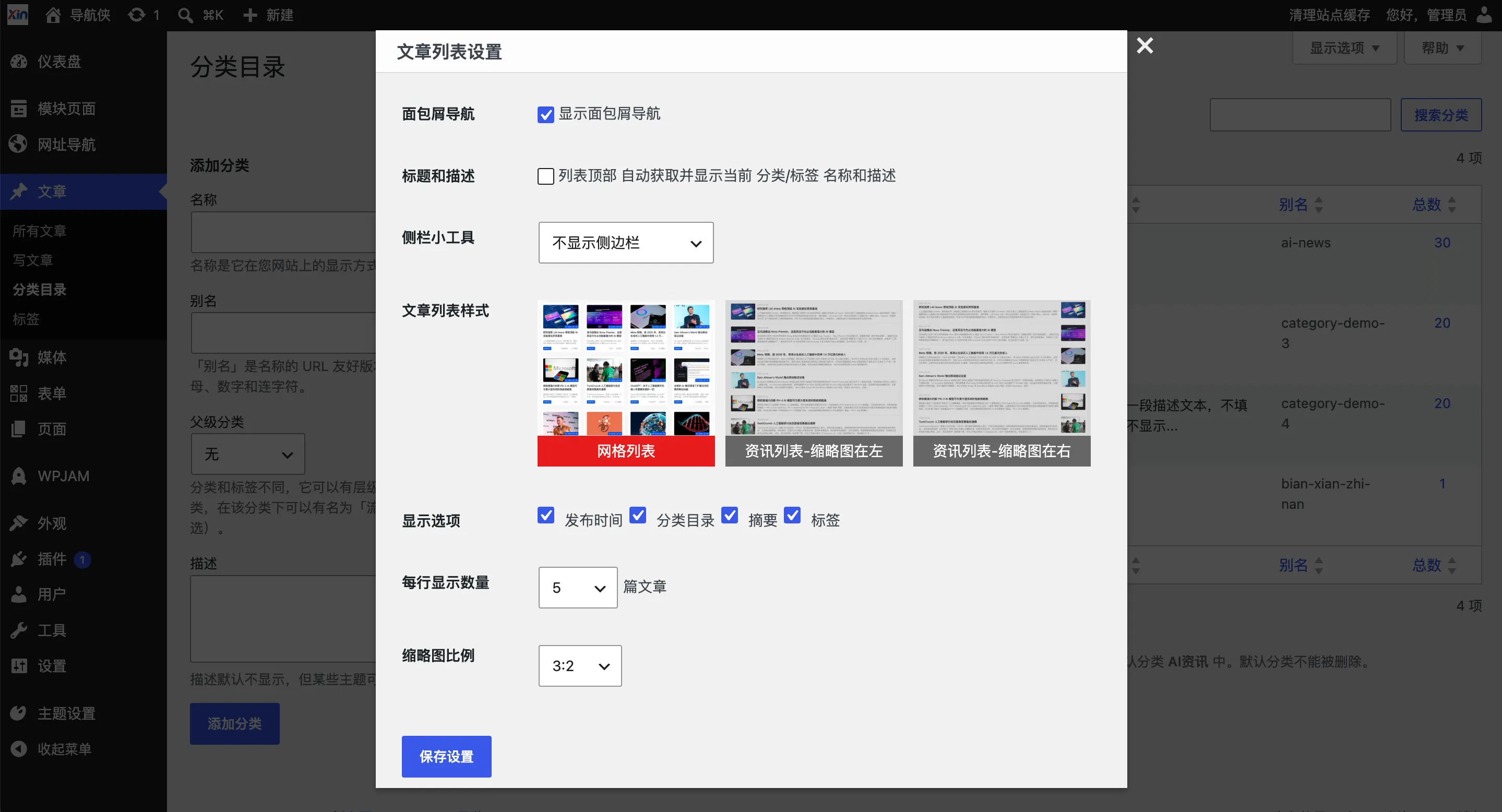Toggle 显示面包屑导航 checkbox
1502x812 pixels.
click(x=546, y=114)
